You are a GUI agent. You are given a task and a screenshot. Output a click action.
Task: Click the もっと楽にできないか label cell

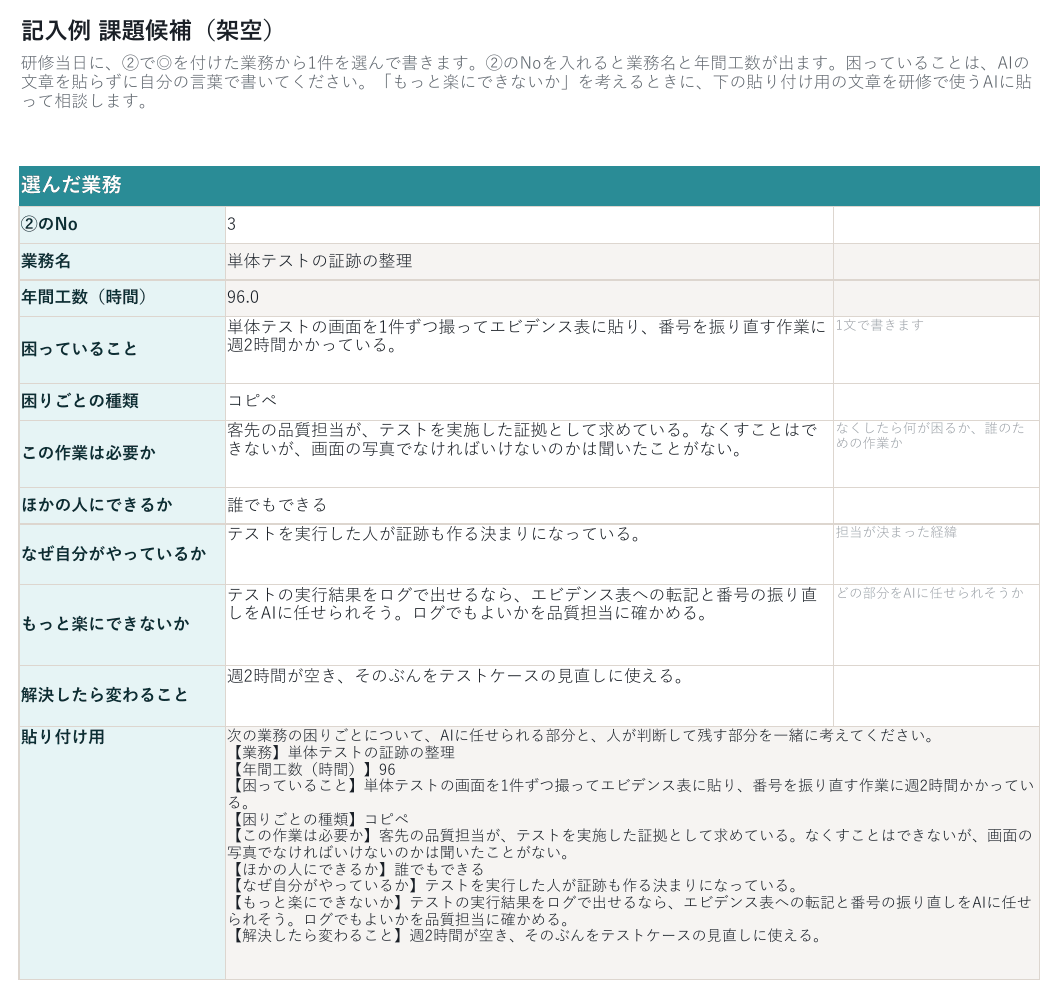[122, 625]
